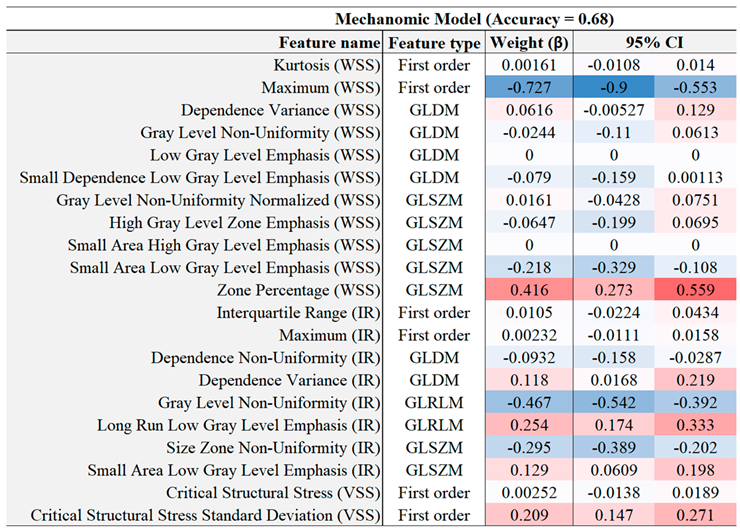740x530 pixels.
Task: Click the Weight (β) column header
Action: (528, 43)
